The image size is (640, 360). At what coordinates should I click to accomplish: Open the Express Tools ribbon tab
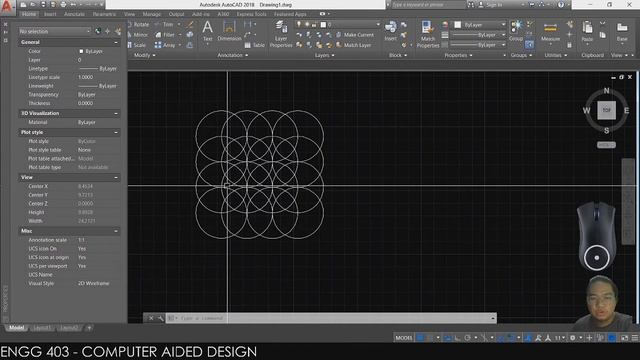[251, 14]
